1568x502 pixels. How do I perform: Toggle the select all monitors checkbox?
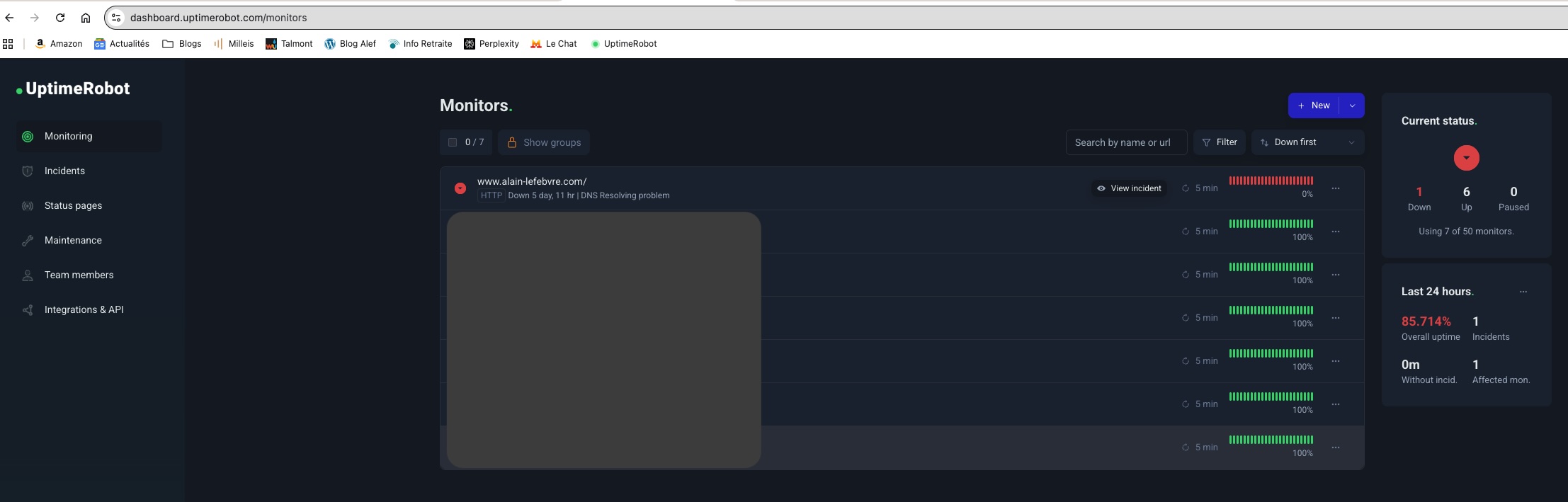point(453,142)
